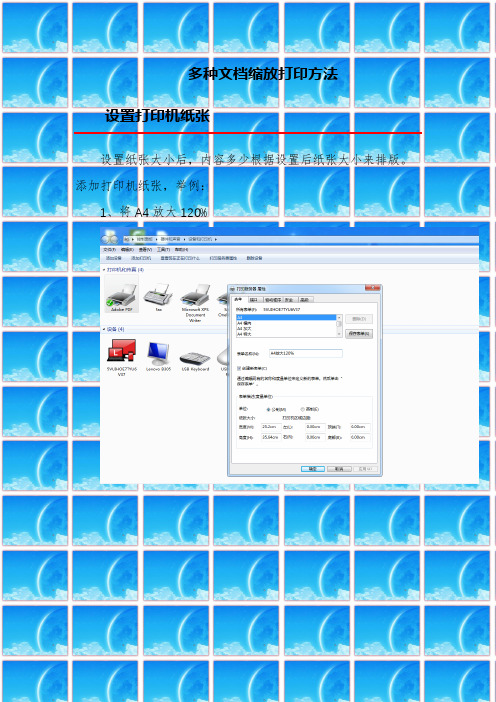Click the Windows Start orb icon
The height and width of the screenshot is (702, 496).
[110, 238]
